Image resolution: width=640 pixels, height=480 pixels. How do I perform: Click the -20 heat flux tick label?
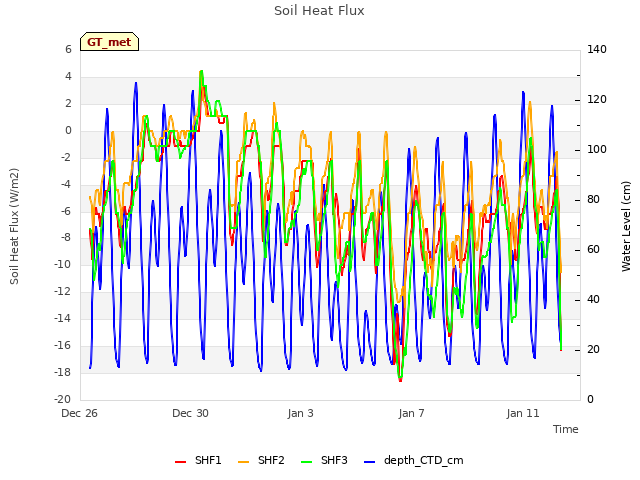coord(62,399)
